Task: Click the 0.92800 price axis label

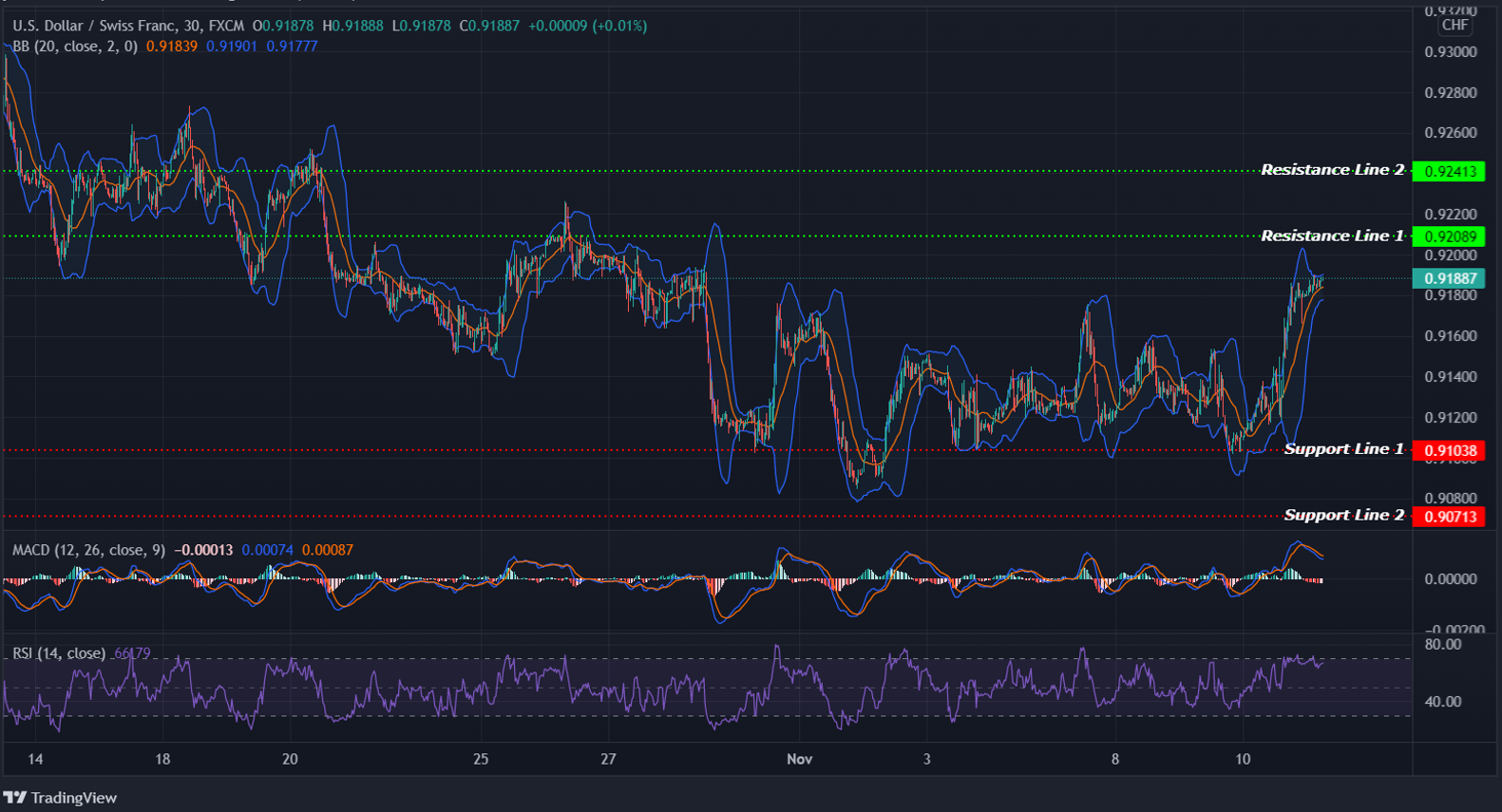Action: pyautogui.click(x=1451, y=93)
